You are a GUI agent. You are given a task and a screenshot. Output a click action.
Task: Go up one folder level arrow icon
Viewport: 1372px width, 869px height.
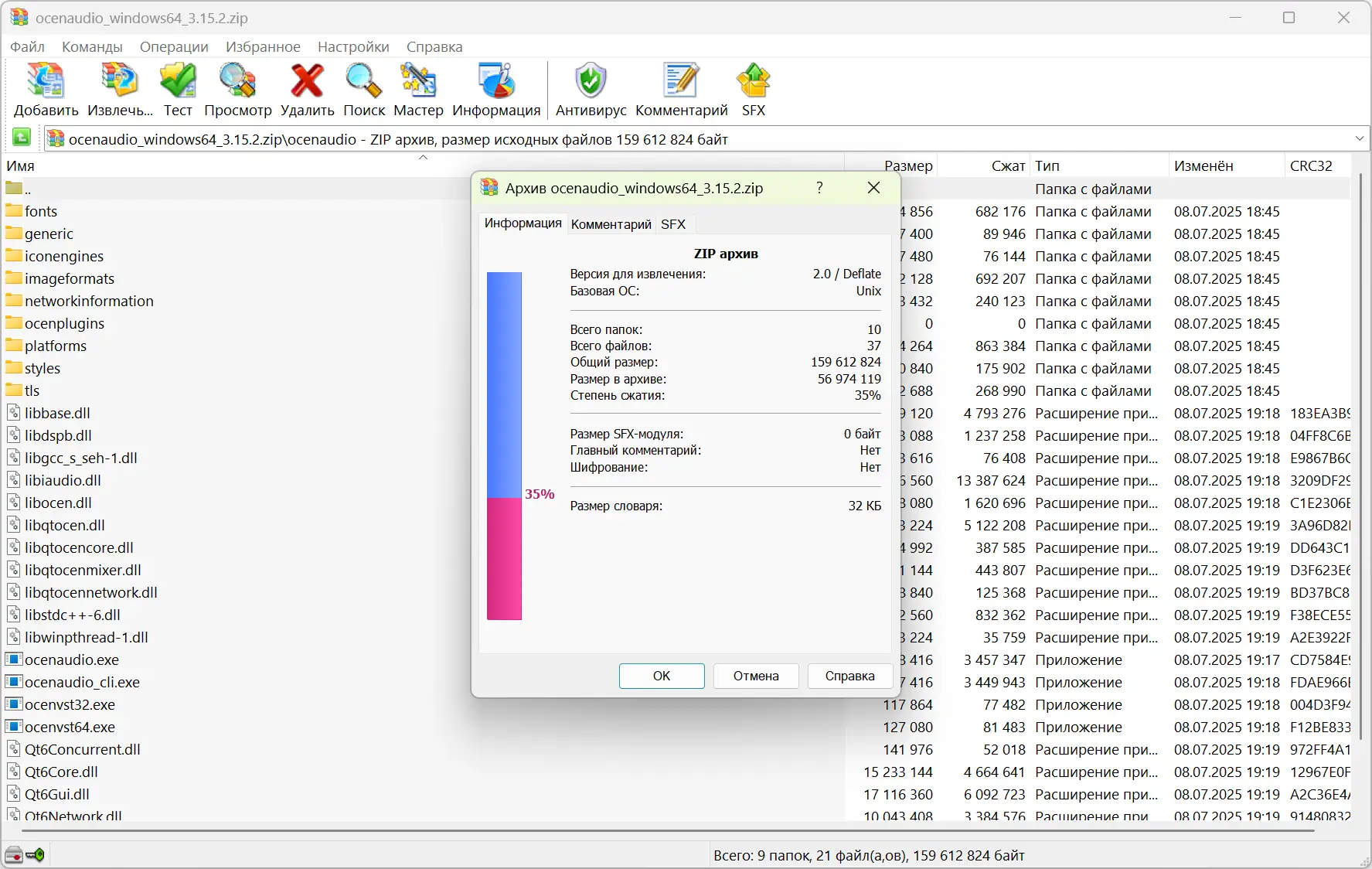[x=22, y=138]
